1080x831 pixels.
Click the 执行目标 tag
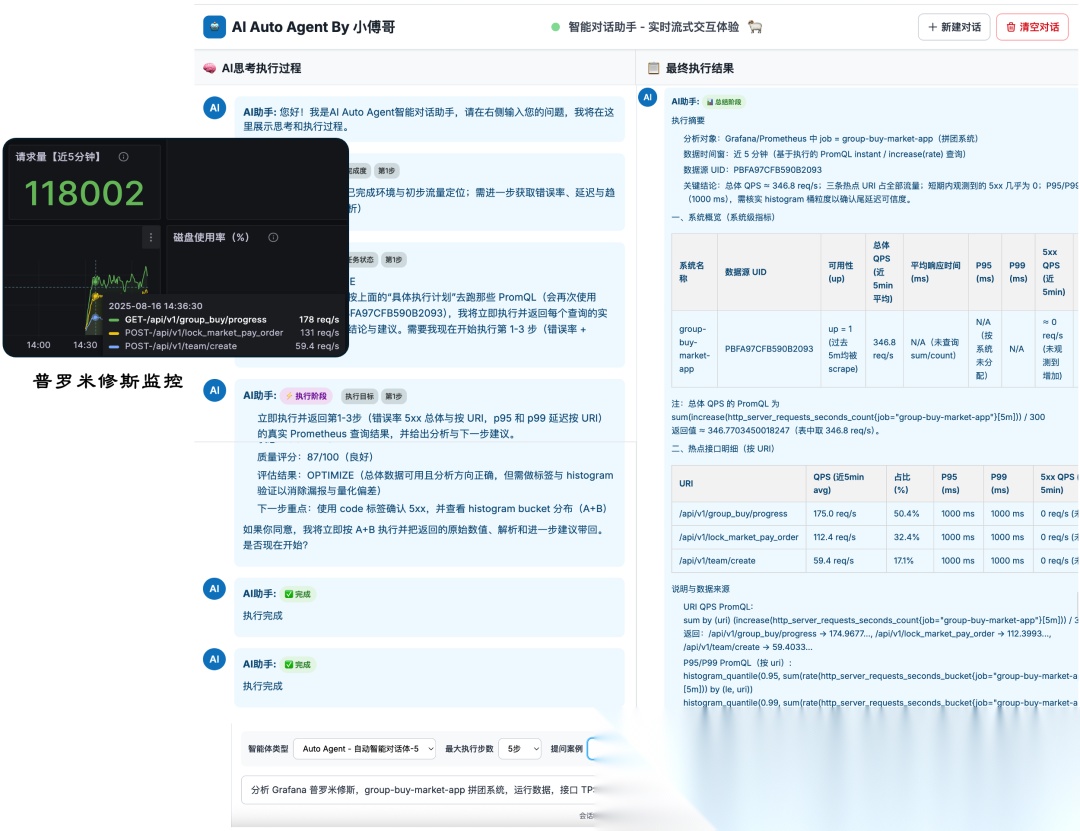coord(360,396)
